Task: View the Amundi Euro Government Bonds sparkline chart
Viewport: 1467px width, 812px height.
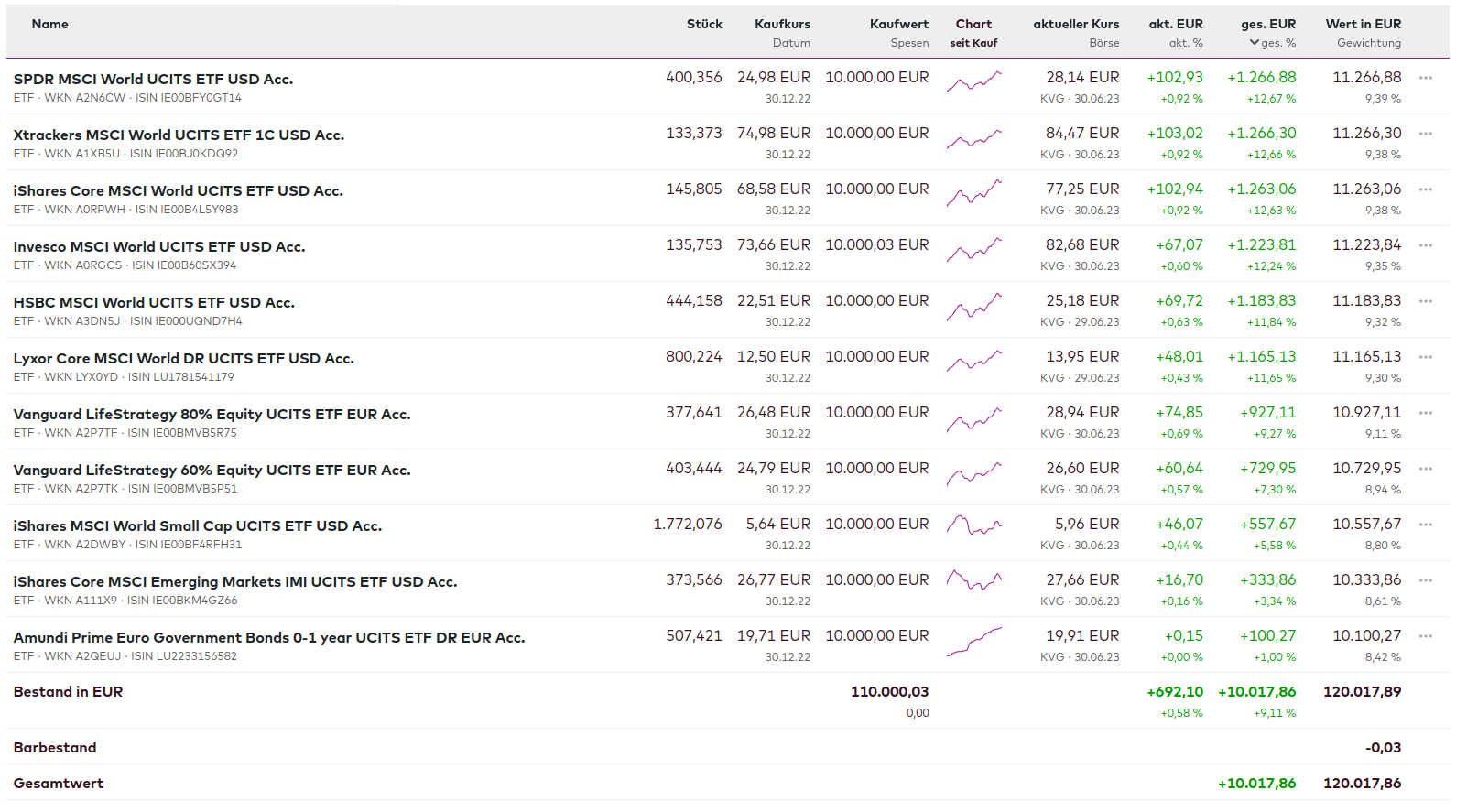Action: coord(973,642)
